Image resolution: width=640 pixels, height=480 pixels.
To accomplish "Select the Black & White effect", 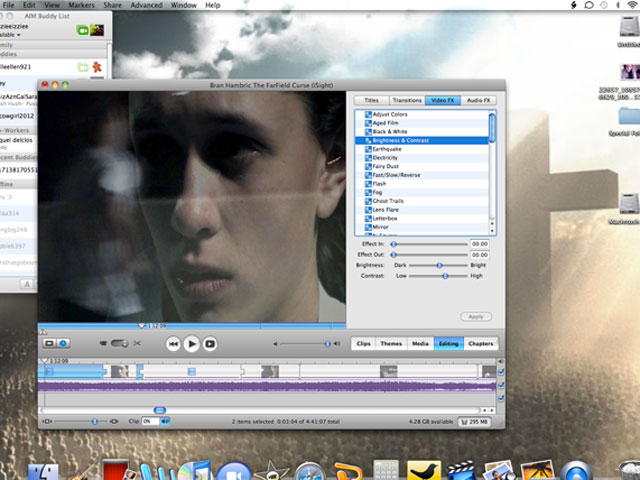I will coord(422,131).
